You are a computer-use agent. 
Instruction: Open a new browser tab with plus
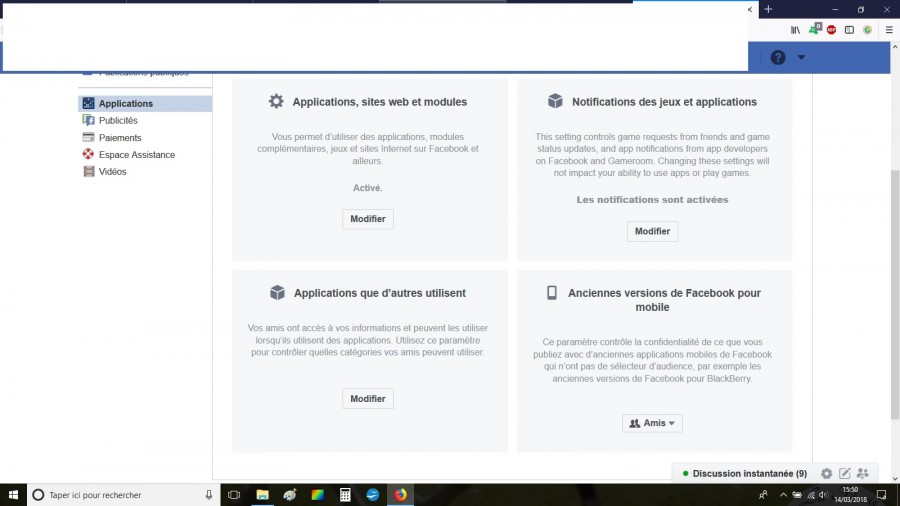click(768, 9)
